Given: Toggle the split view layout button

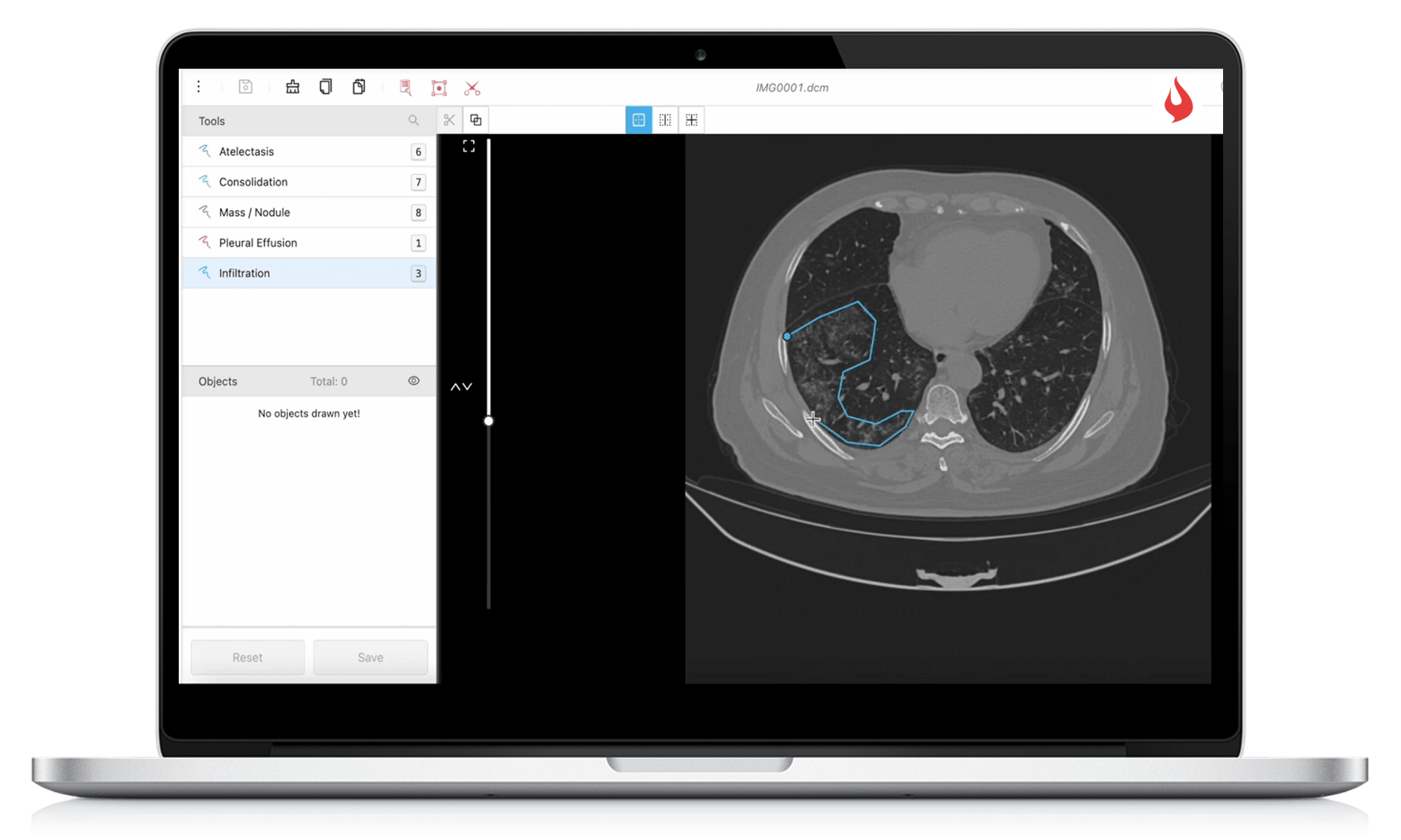Looking at the screenshot, I should 665,120.
